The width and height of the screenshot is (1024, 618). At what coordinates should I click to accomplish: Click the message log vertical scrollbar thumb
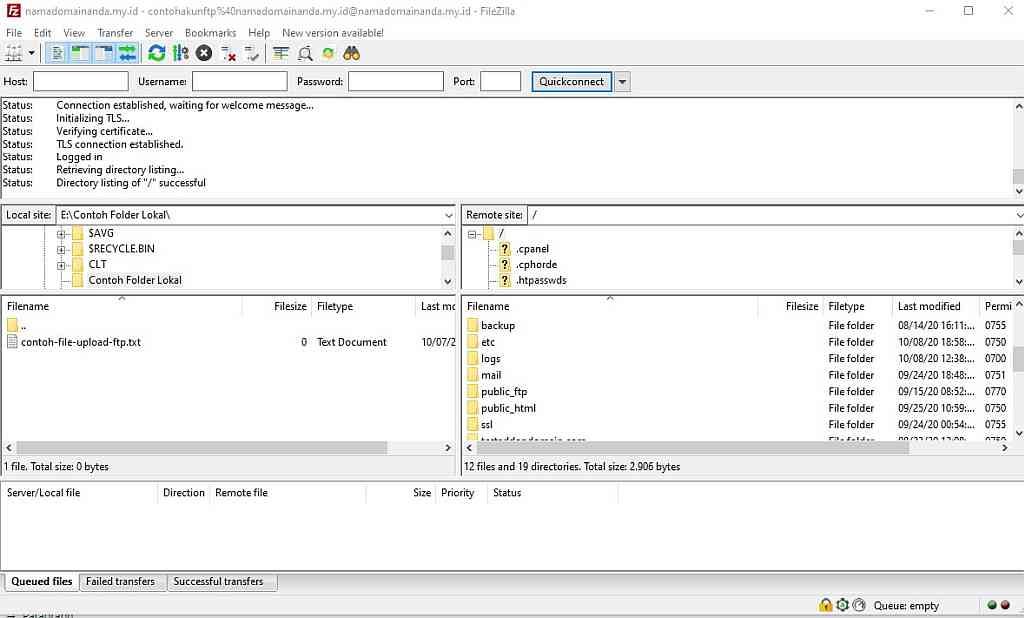click(1018, 176)
